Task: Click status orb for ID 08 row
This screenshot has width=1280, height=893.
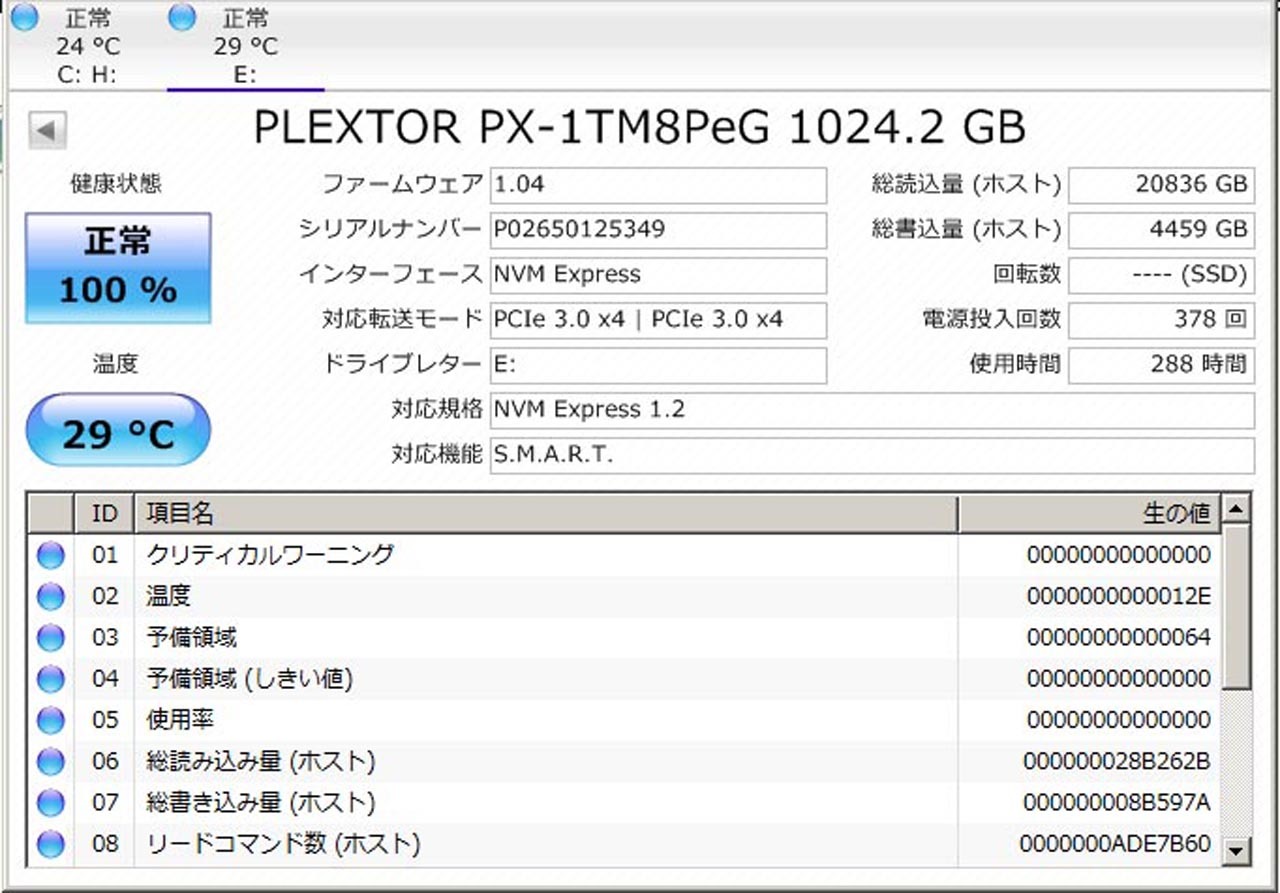Action: coord(50,844)
